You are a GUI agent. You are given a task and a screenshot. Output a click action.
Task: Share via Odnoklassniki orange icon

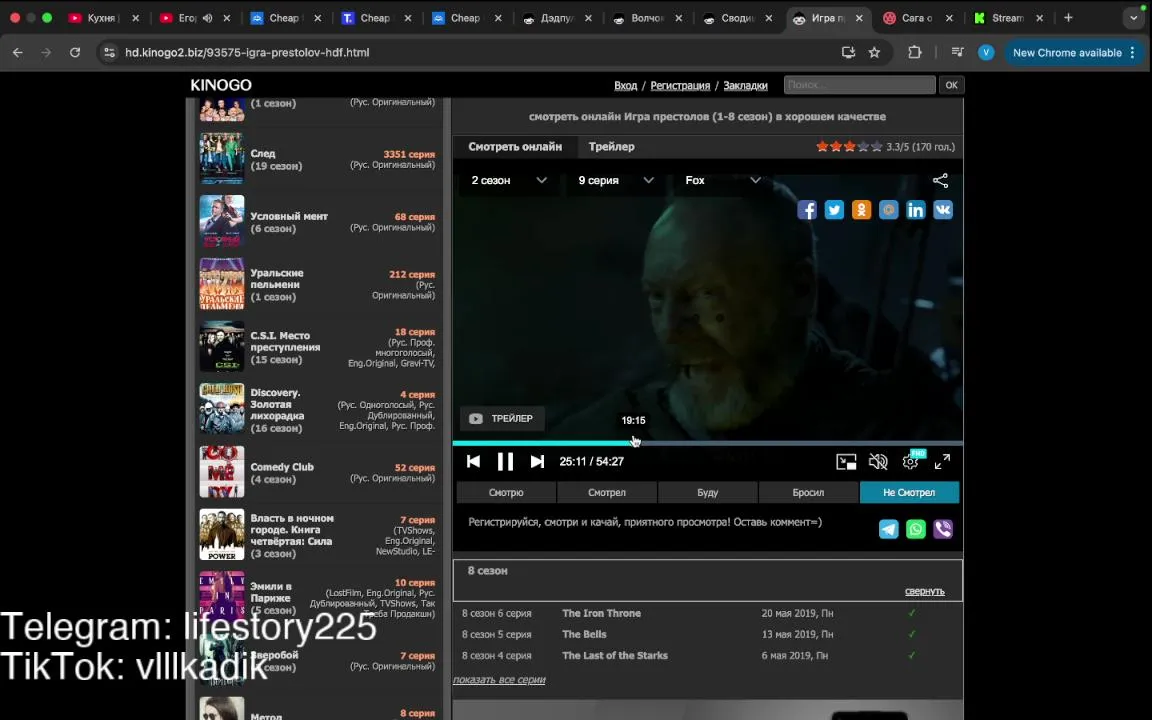pos(861,210)
